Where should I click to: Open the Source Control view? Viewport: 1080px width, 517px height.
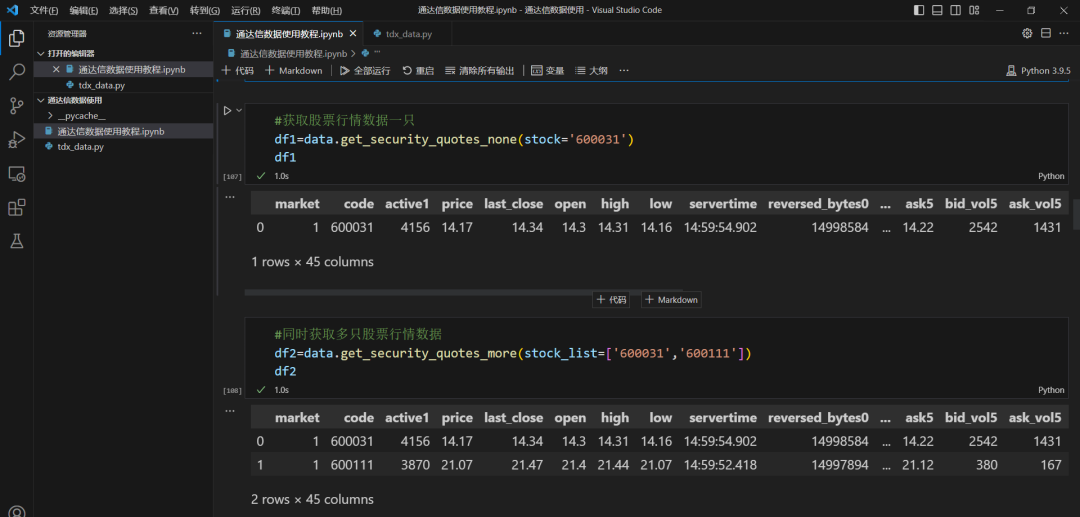pyautogui.click(x=17, y=106)
